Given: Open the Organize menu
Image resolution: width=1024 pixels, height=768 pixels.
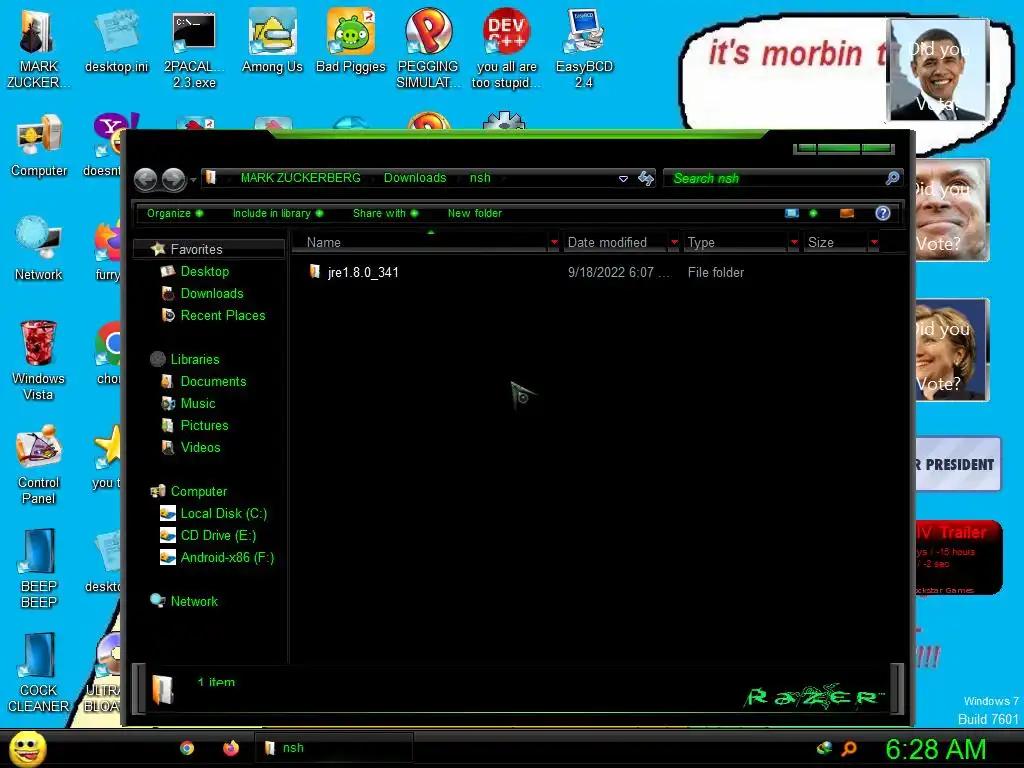Looking at the screenshot, I should click(x=174, y=213).
